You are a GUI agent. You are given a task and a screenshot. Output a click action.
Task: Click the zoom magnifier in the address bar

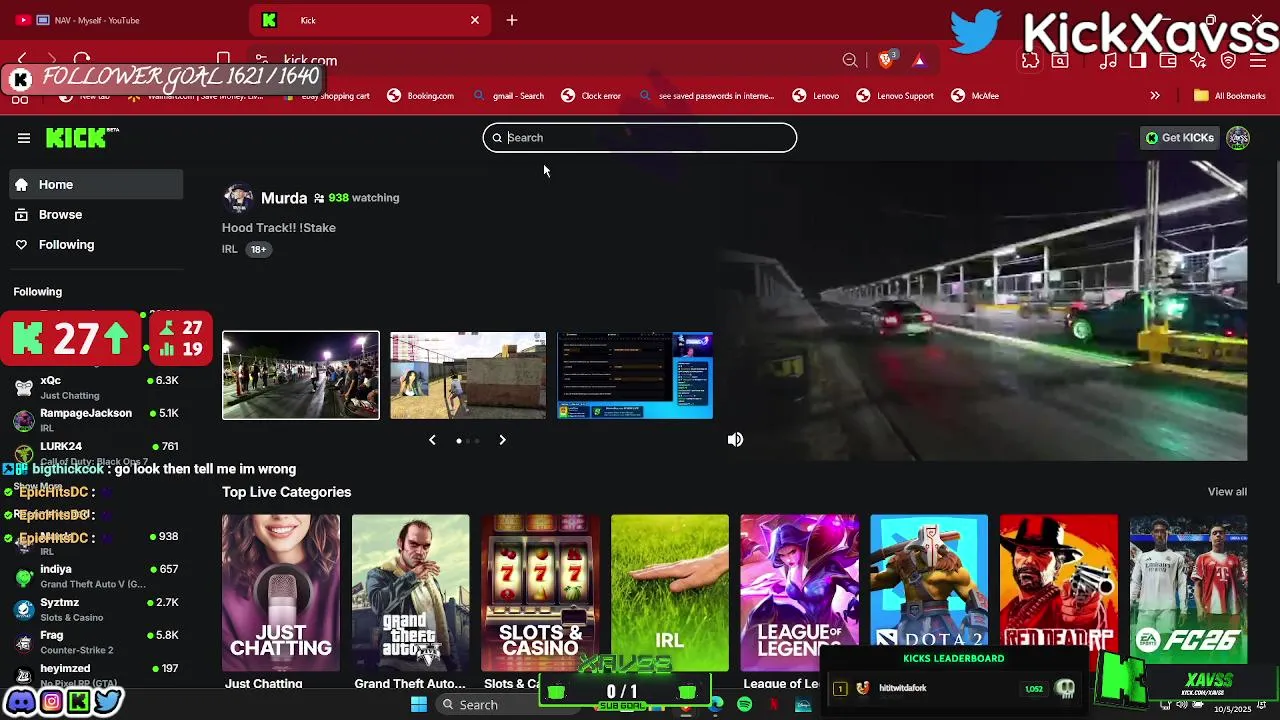tap(850, 60)
